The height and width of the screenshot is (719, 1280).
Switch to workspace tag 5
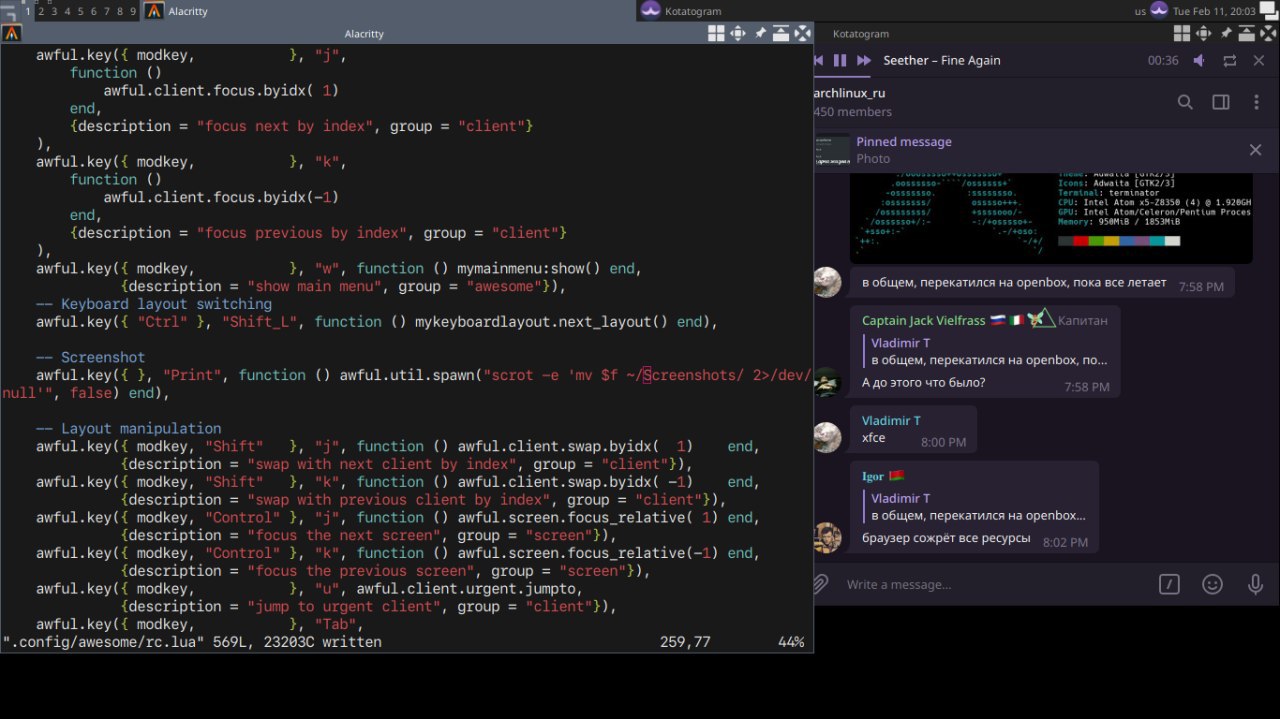pyautogui.click(x=81, y=11)
